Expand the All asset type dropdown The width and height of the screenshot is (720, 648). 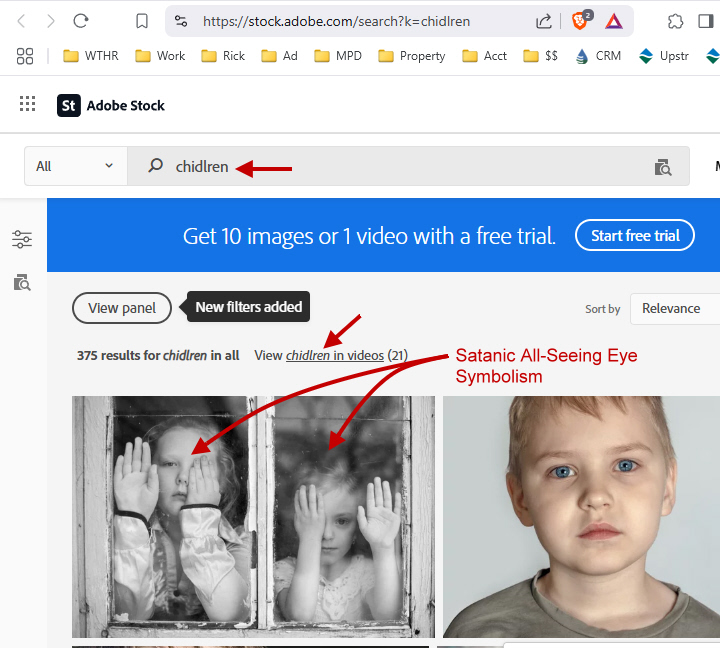[75, 166]
